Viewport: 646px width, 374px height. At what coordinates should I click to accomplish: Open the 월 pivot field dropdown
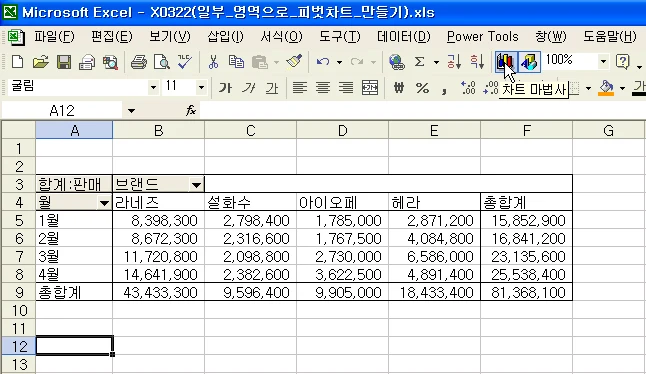pyautogui.click(x=104, y=203)
